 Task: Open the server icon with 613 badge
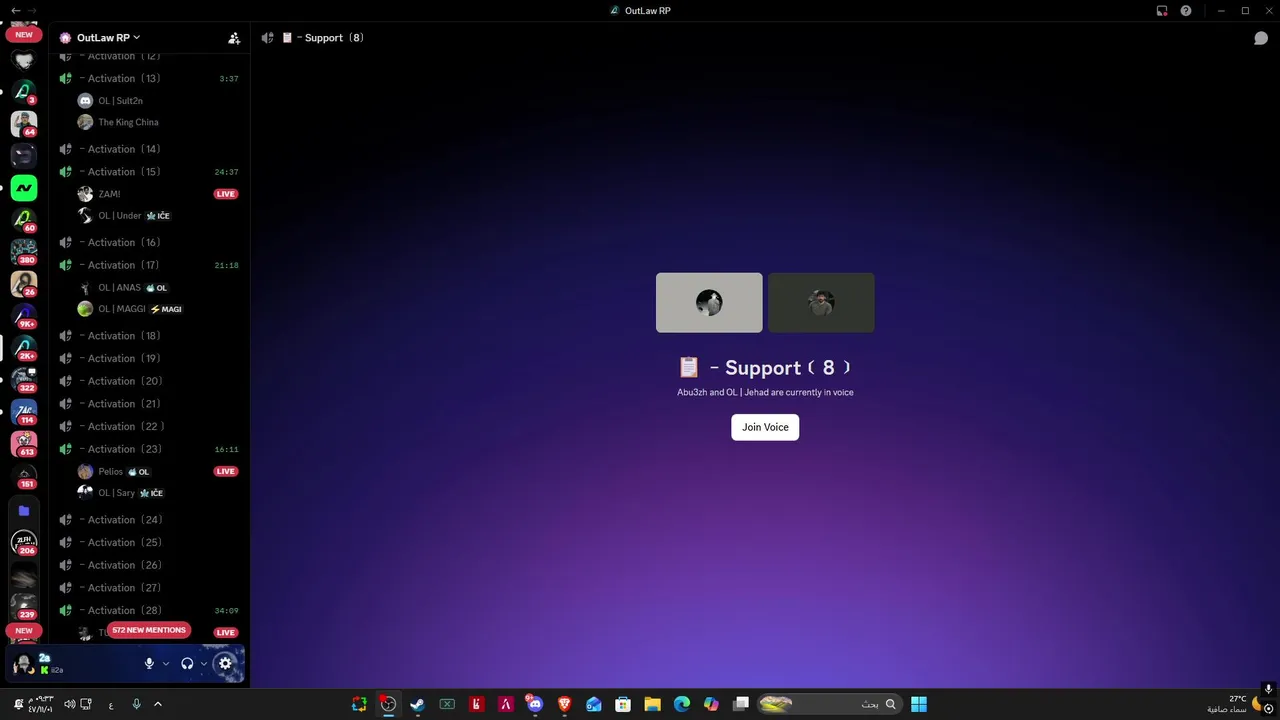[24, 443]
